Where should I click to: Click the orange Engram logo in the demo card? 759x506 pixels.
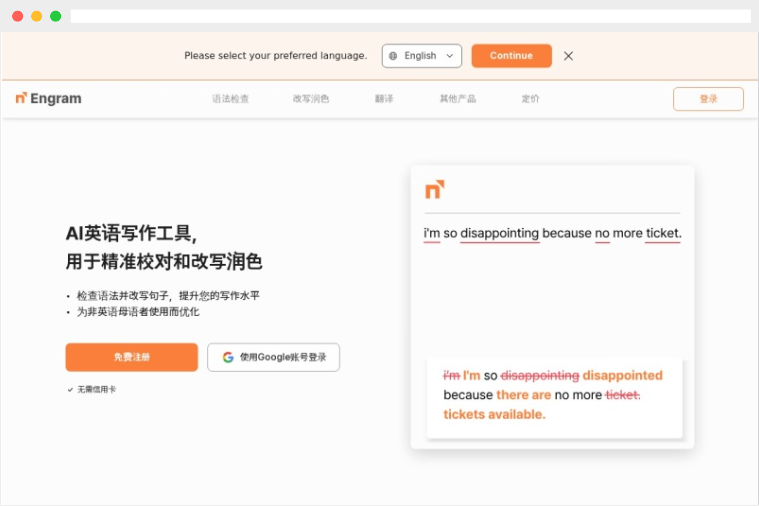click(x=435, y=189)
